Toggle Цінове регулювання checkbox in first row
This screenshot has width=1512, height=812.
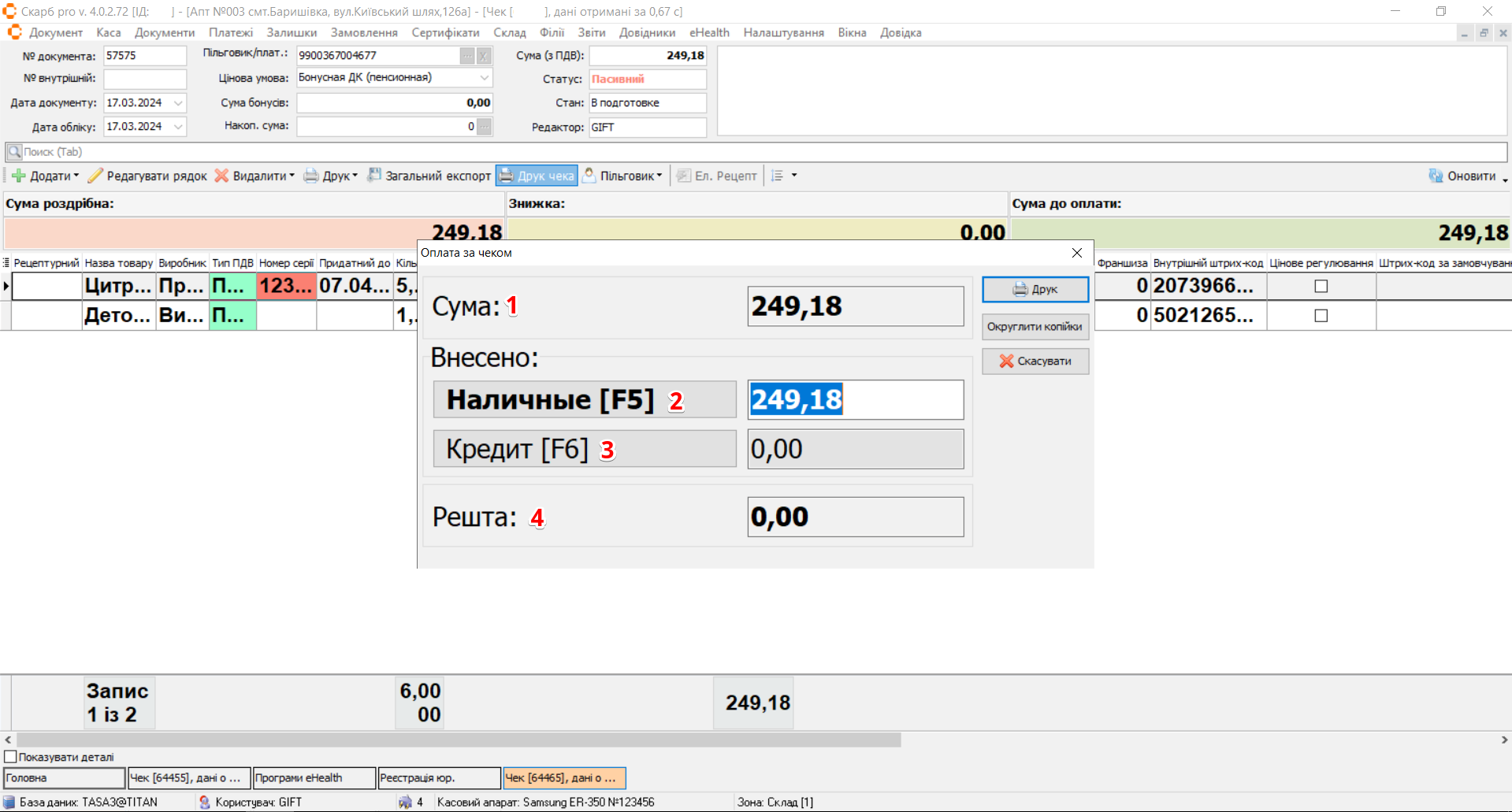point(1321,287)
